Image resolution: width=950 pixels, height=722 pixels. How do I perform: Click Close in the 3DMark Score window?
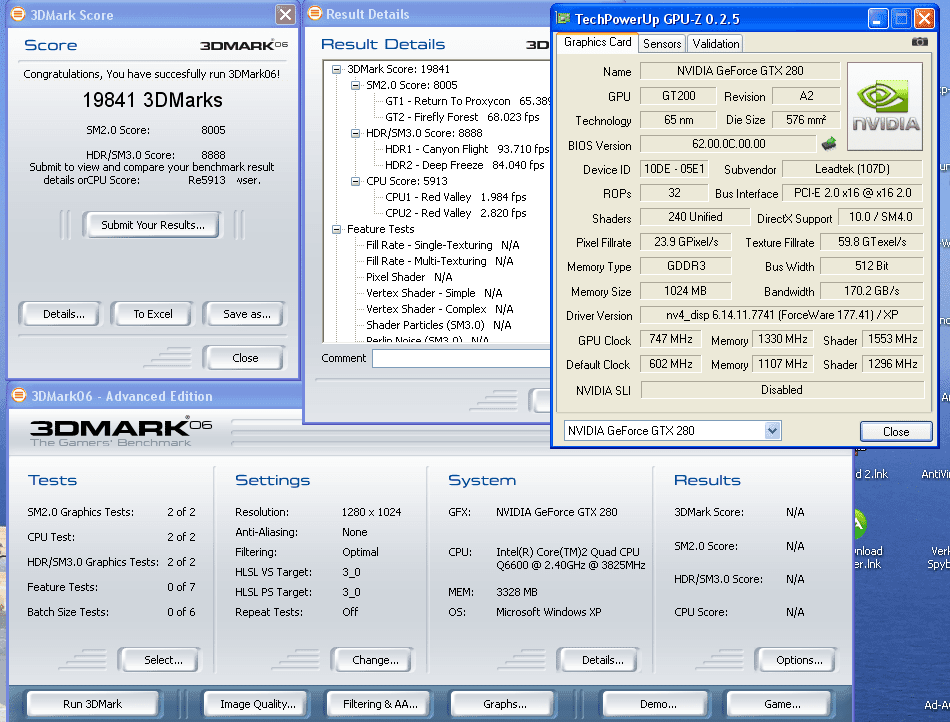coord(245,358)
